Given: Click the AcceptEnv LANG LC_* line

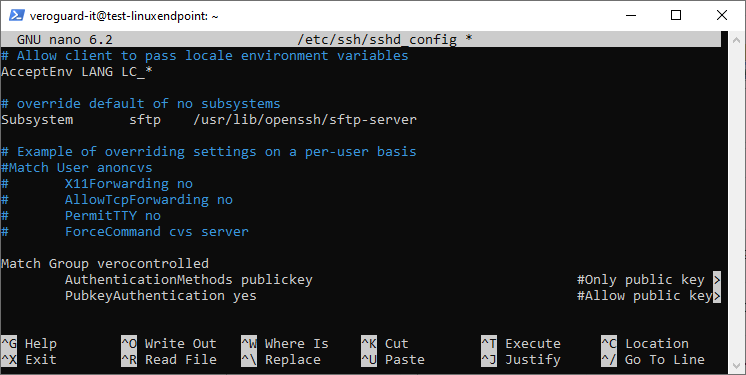Looking at the screenshot, I should (x=77, y=71).
